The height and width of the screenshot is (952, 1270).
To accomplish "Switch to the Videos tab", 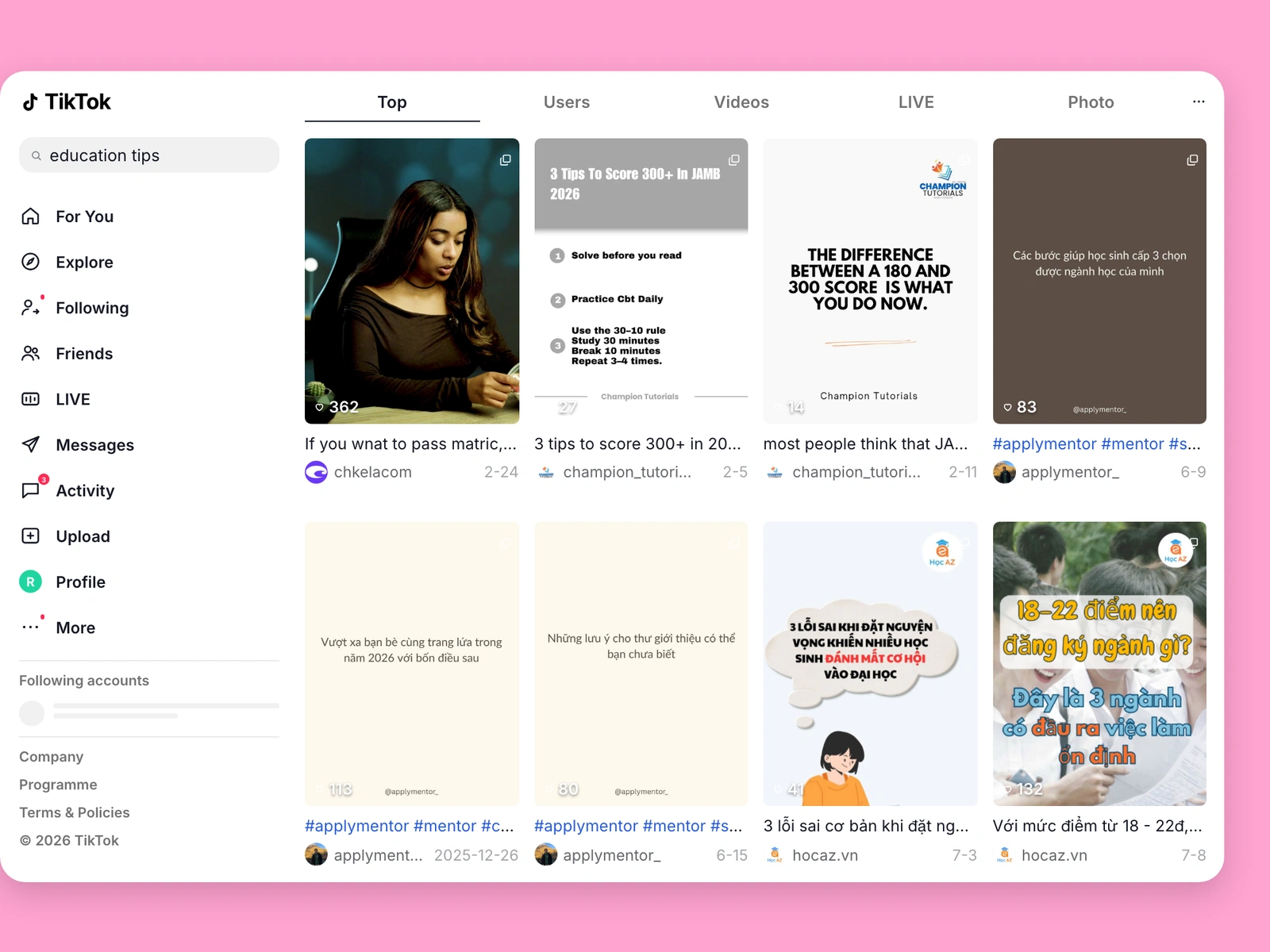I will coord(741,102).
